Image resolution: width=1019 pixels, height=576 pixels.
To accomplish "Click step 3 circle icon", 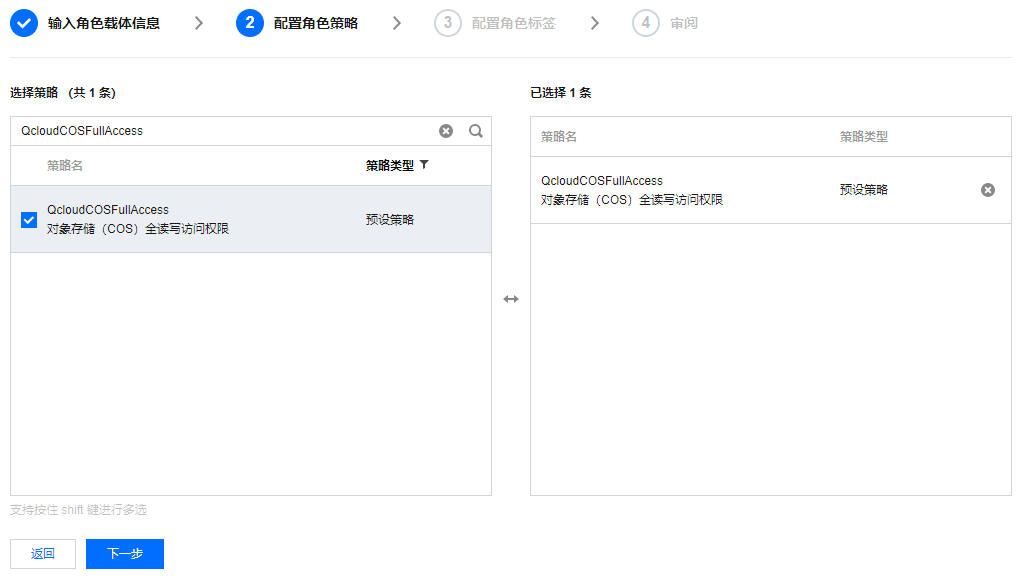I will tap(448, 23).
